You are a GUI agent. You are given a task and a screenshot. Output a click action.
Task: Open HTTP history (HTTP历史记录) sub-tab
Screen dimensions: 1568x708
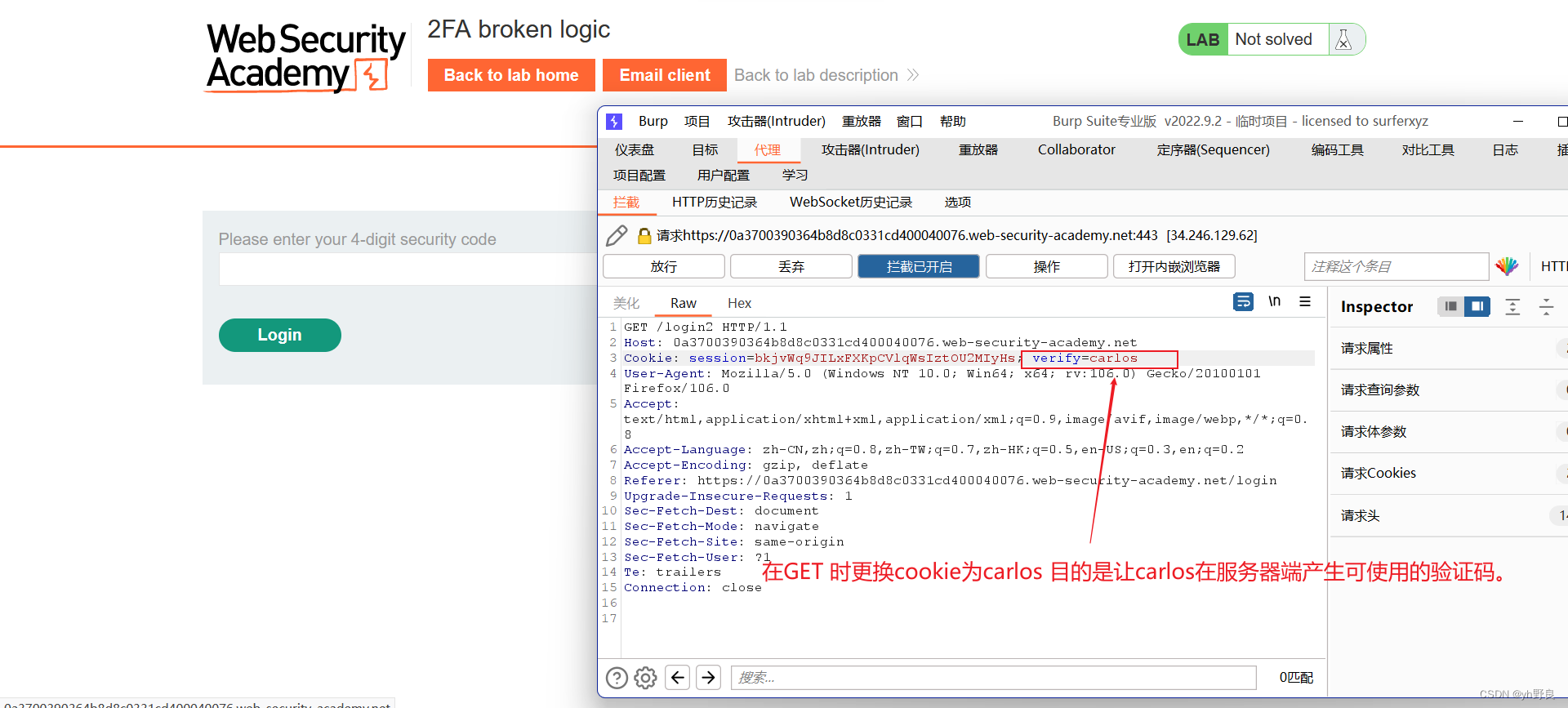pos(714,203)
